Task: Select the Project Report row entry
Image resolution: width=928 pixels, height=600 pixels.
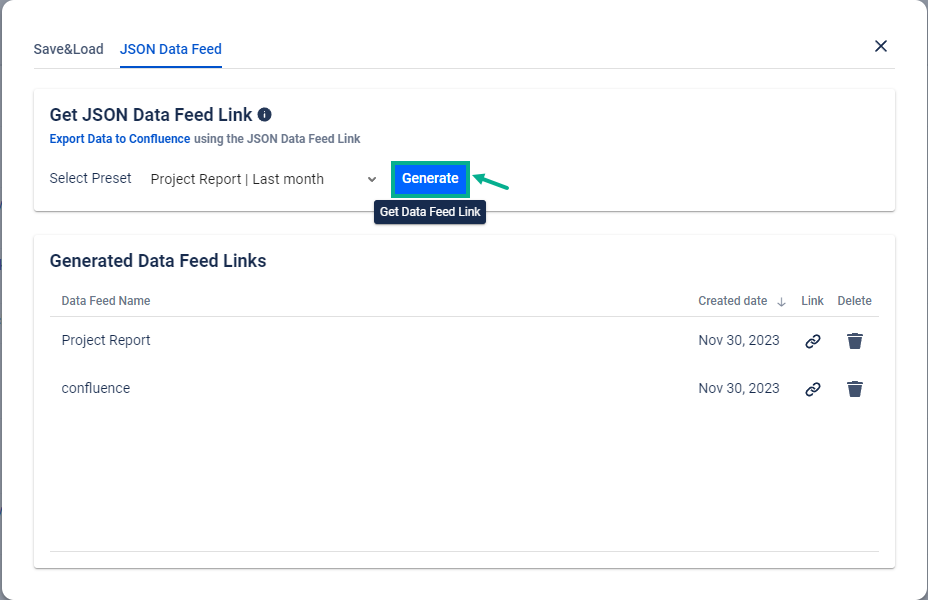Action: pos(106,340)
